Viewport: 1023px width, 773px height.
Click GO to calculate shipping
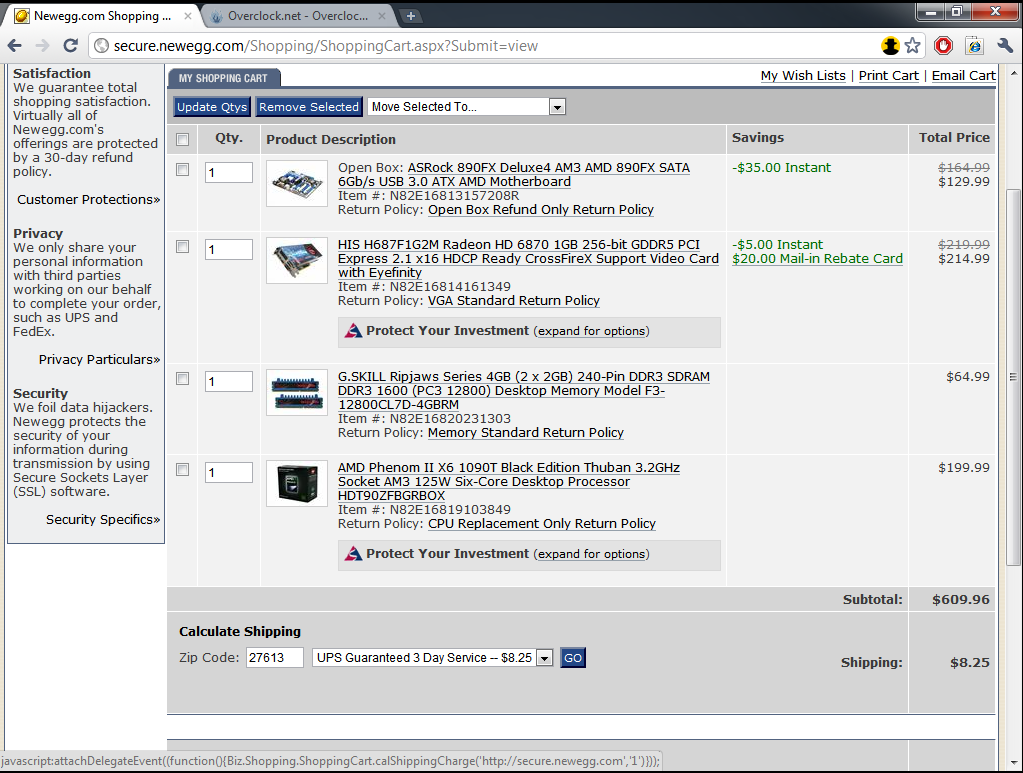[x=573, y=658]
